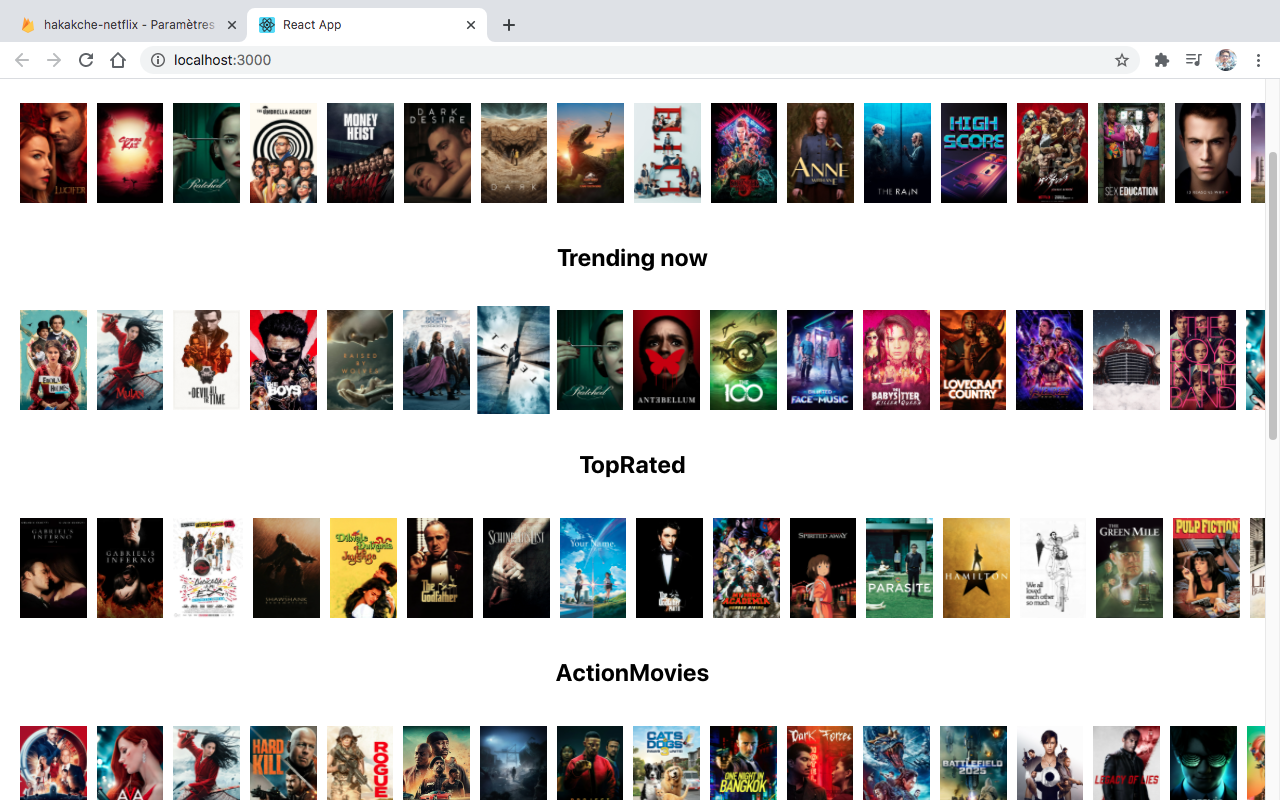Select the Your Name poster

tap(593, 568)
